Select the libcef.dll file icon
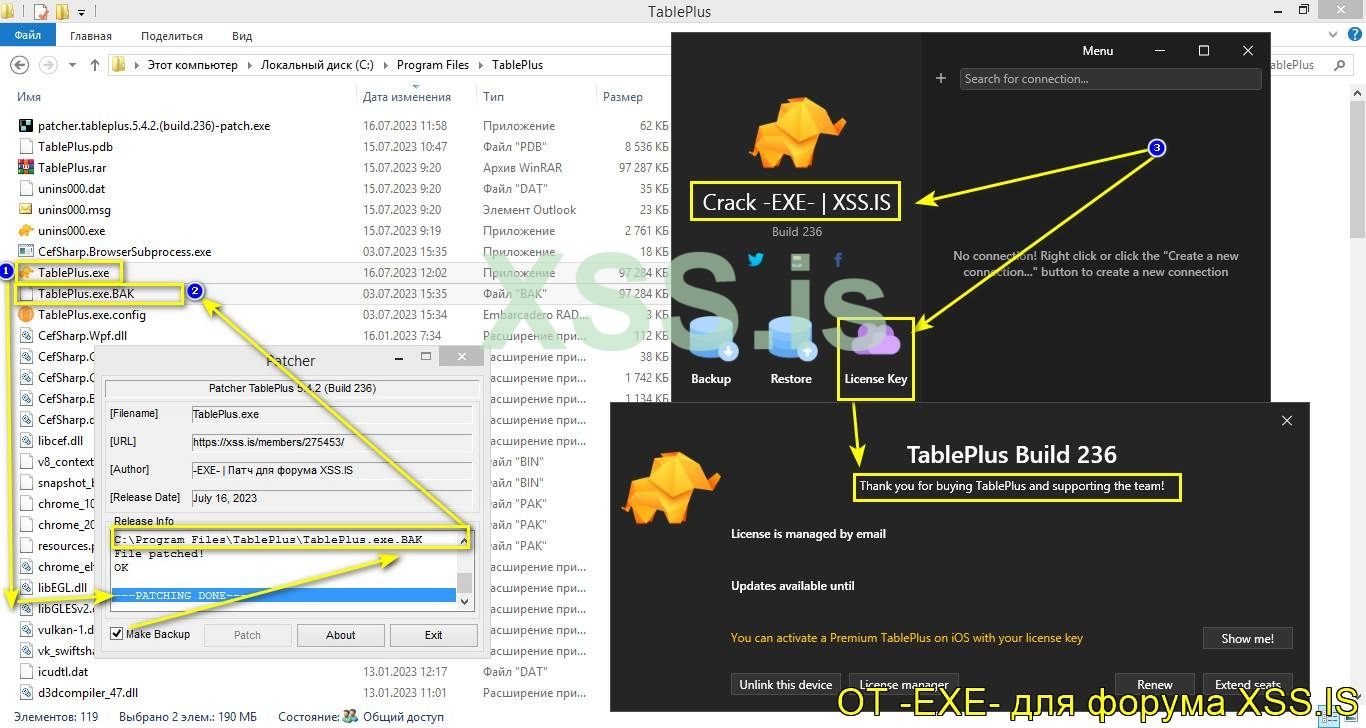The width and height of the screenshot is (1366, 728). point(26,441)
